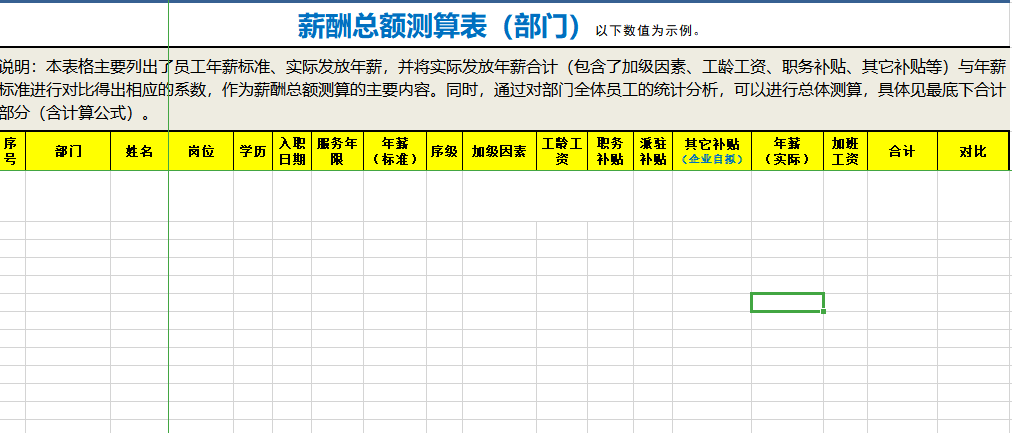The height and width of the screenshot is (433, 1012).
Task: Click the 年薪（标准）header cell
Action: coord(395,151)
